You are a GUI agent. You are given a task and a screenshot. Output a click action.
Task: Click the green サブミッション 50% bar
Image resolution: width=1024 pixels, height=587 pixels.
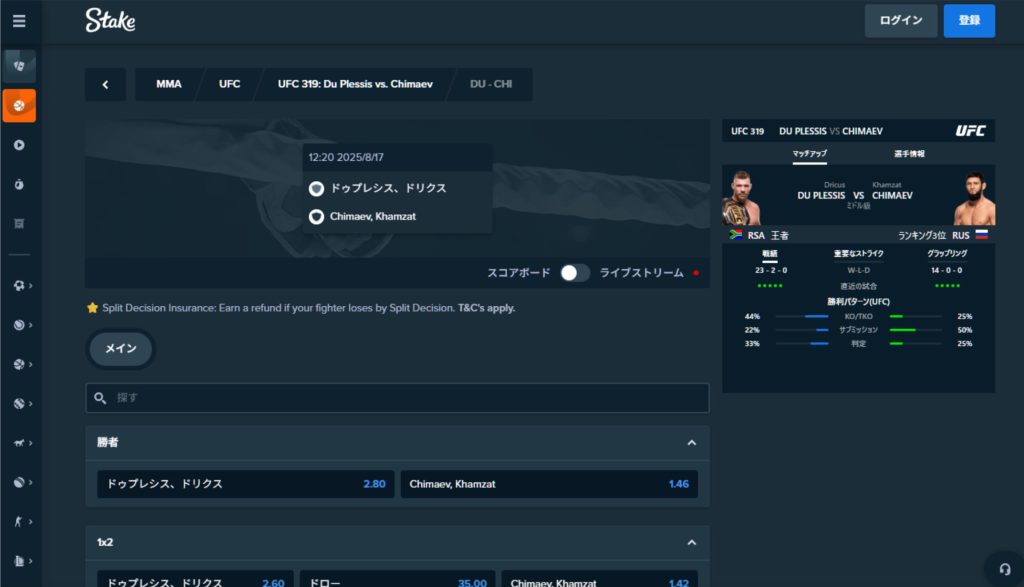[903, 330]
